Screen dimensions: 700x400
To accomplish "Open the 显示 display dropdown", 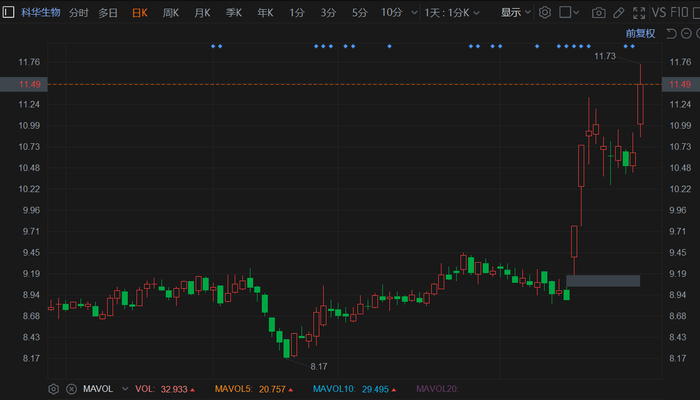I will 515,12.
